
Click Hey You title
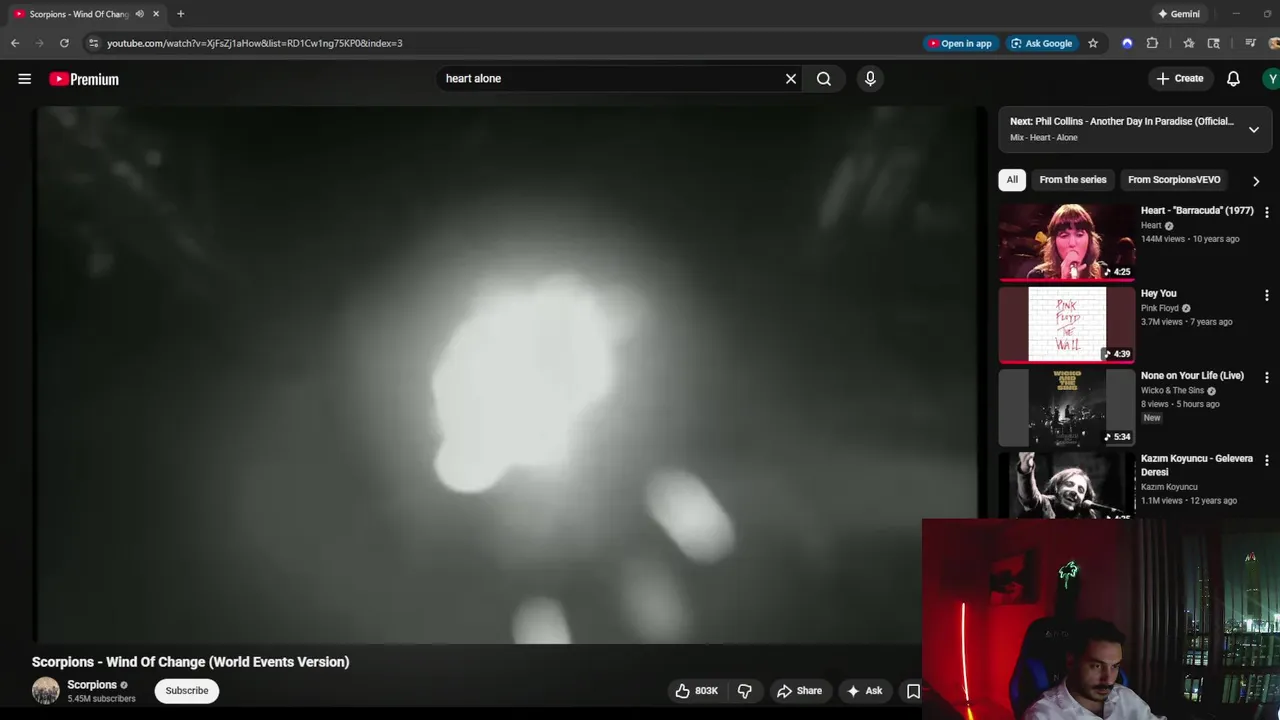tap(1159, 294)
